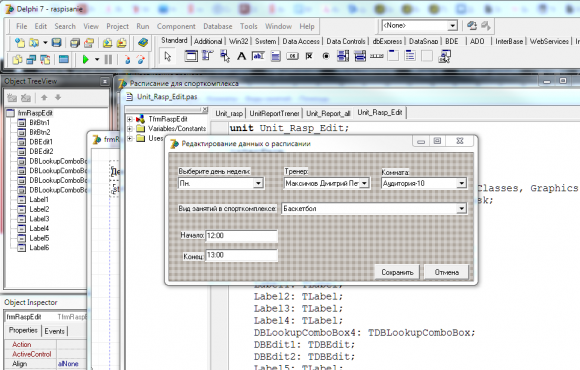This screenshot has width=580, height=370.
Task: Select the arrow cursor palette tool
Action: (168, 56)
